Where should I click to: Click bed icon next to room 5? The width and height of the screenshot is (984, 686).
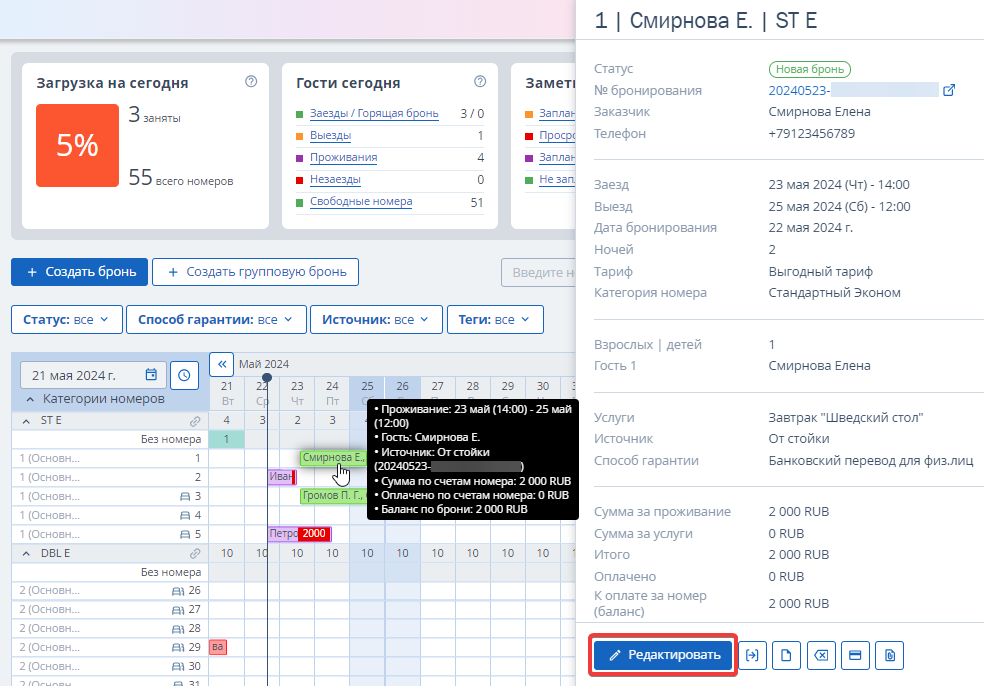point(185,535)
